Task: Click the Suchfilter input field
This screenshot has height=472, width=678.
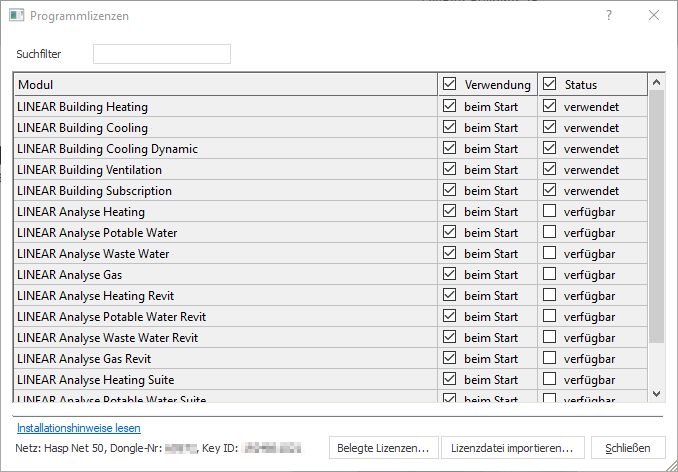Action: [x=162, y=54]
